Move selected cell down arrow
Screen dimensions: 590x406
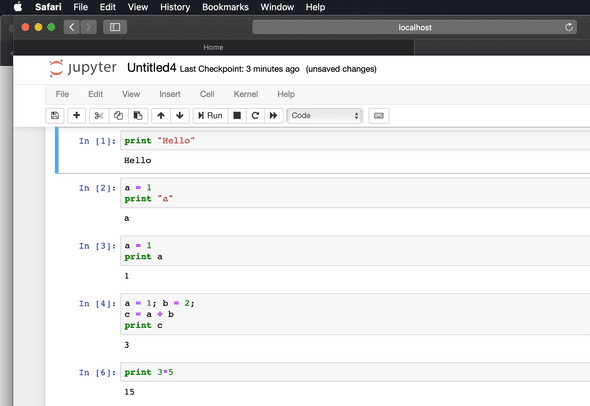[x=180, y=116]
